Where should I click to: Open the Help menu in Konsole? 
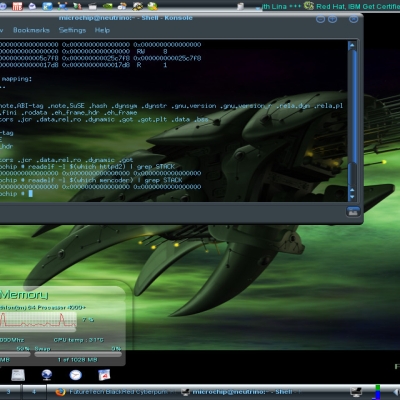tap(102, 30)
